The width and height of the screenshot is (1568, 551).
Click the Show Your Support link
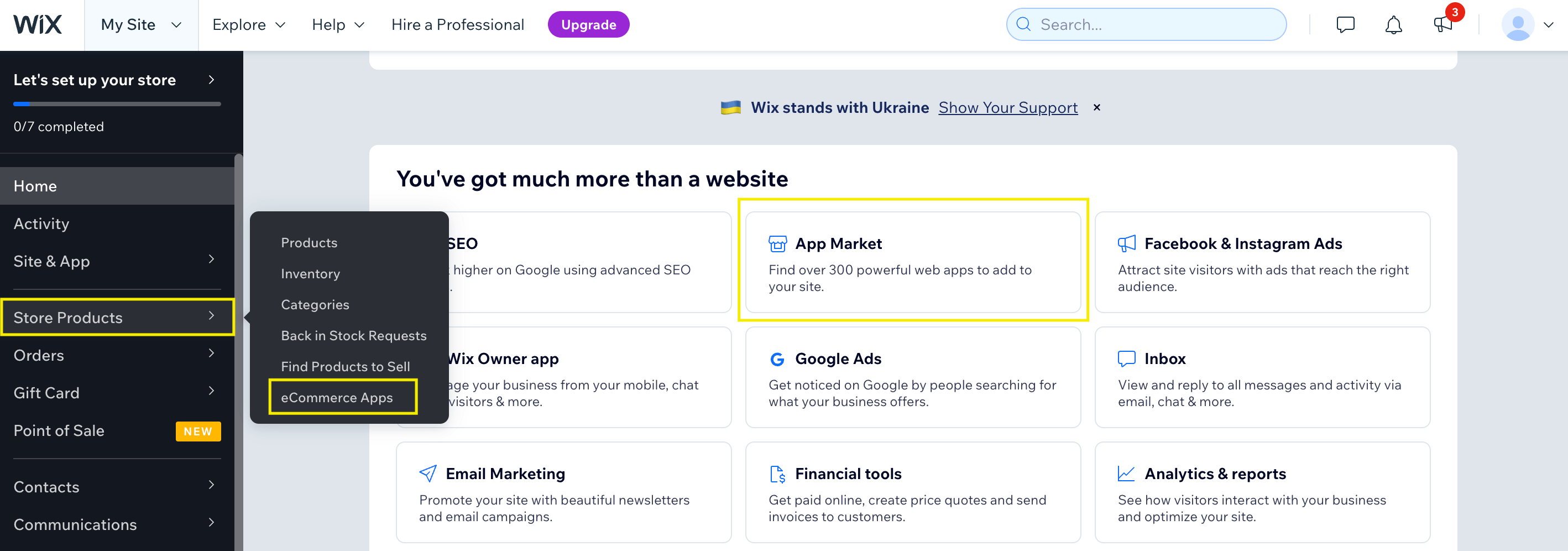1008,108
